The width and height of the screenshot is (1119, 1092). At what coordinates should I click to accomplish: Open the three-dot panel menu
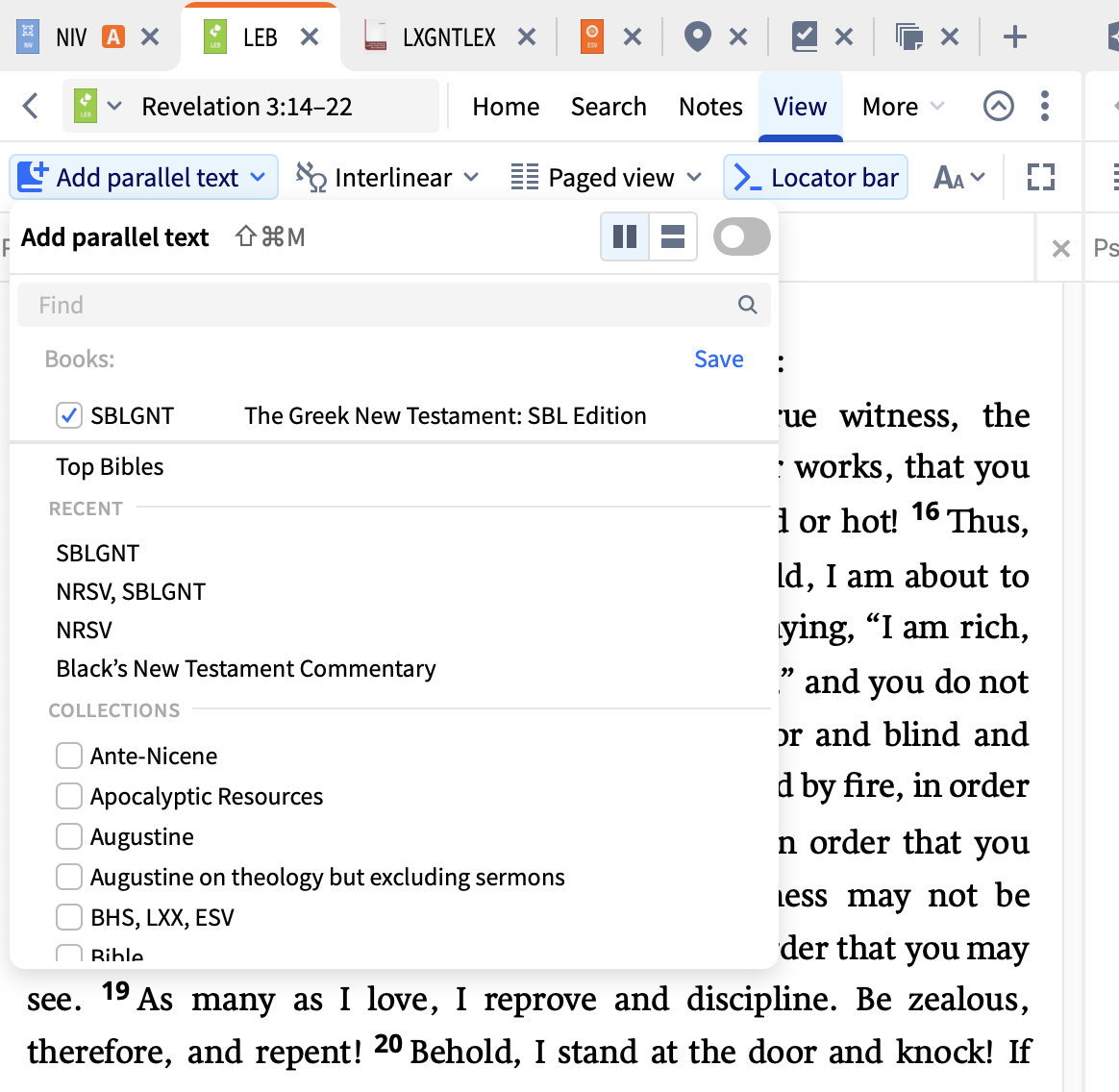coord(1045,107)
